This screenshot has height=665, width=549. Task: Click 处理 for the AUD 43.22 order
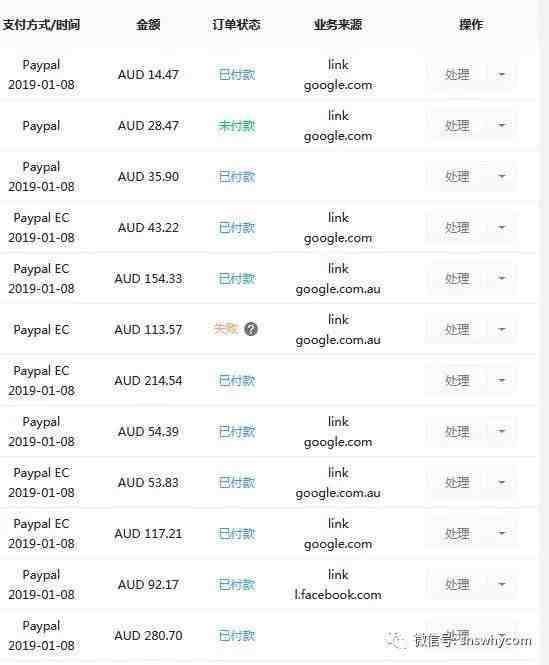pyautogui.click(x=457, y=228)
